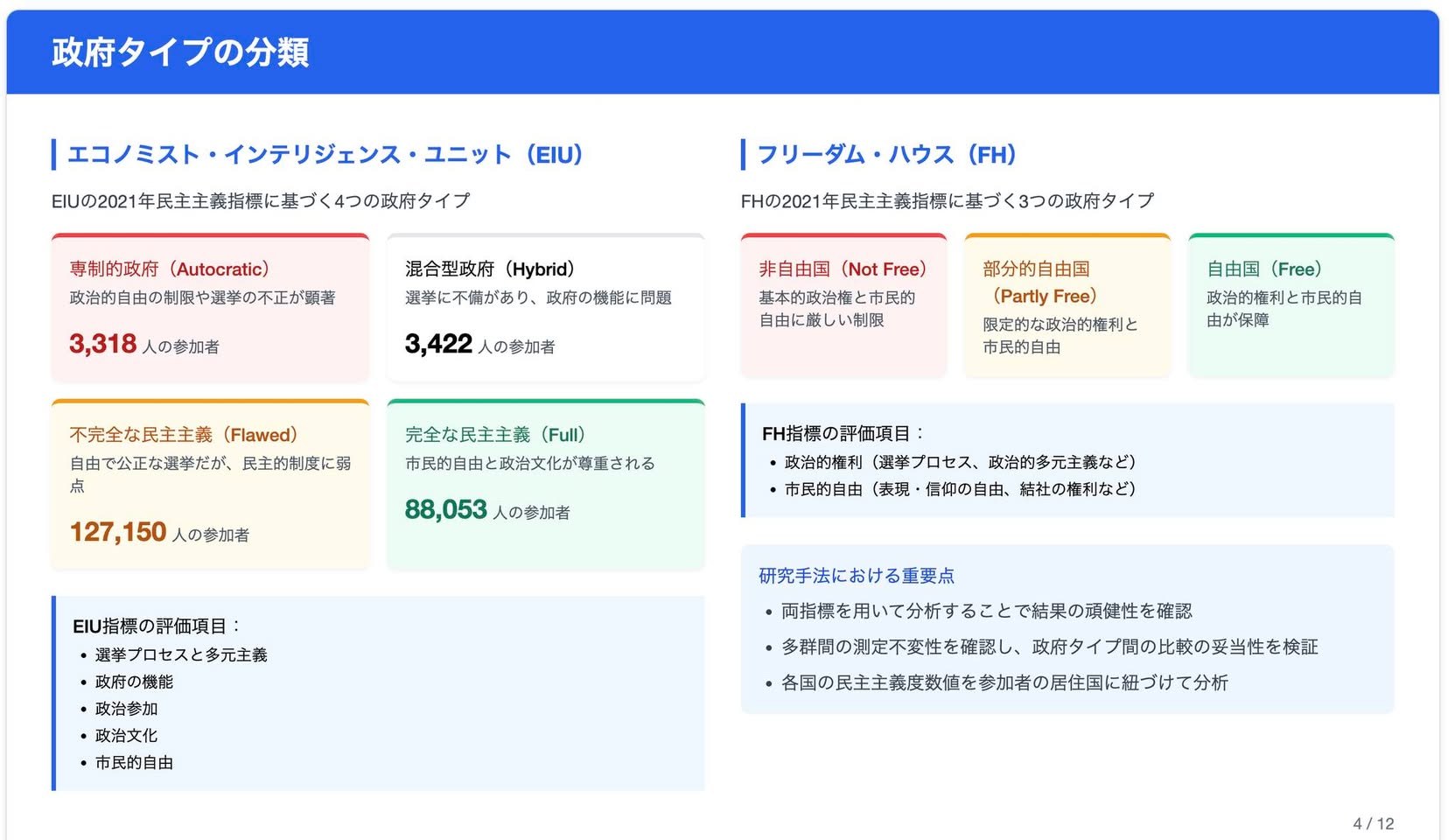Click the フリーダム・ハウス (FH) heading

coord(886,155)
